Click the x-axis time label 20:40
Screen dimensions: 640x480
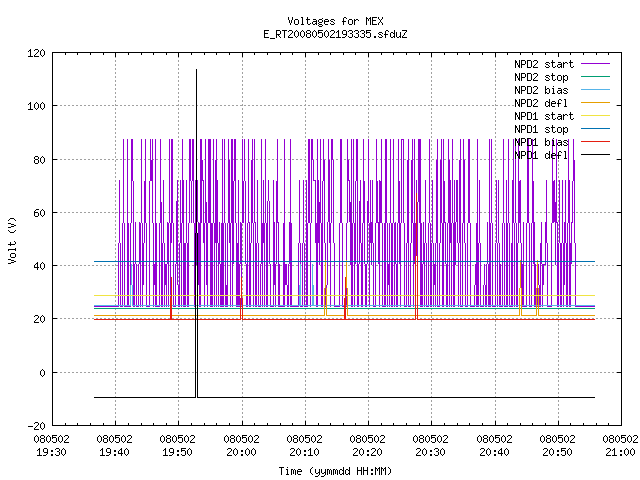(x=494, y=452)
